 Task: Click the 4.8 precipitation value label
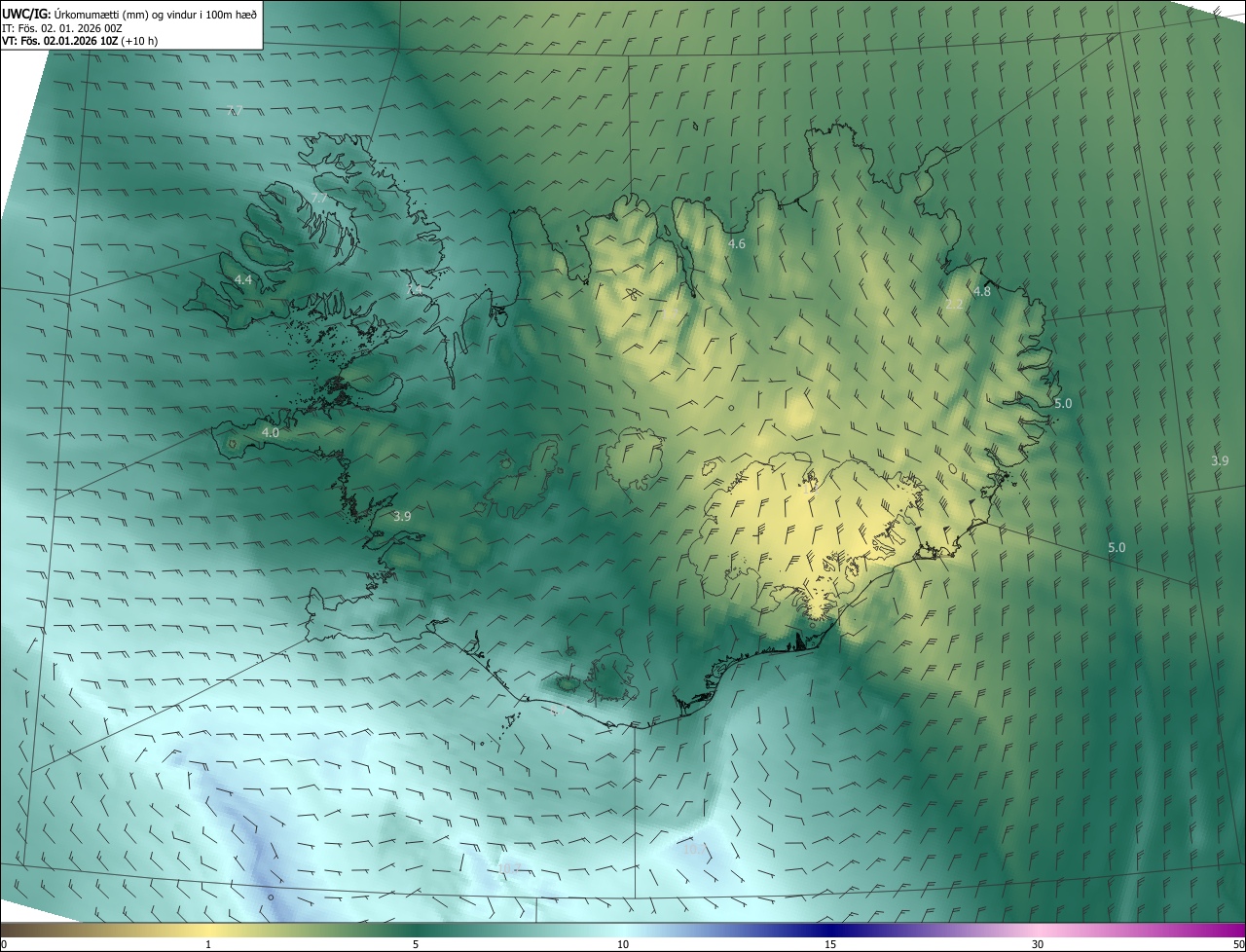(981, 291)
